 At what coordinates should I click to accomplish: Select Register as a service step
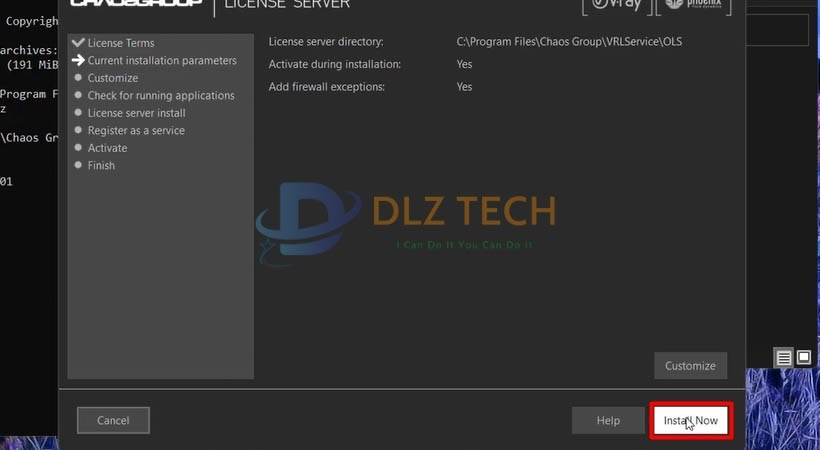click(x=136, y=130)
